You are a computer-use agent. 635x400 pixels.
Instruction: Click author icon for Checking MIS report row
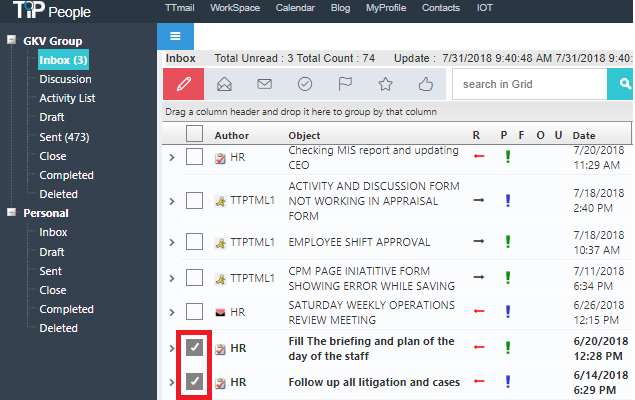tap(220, 158)
